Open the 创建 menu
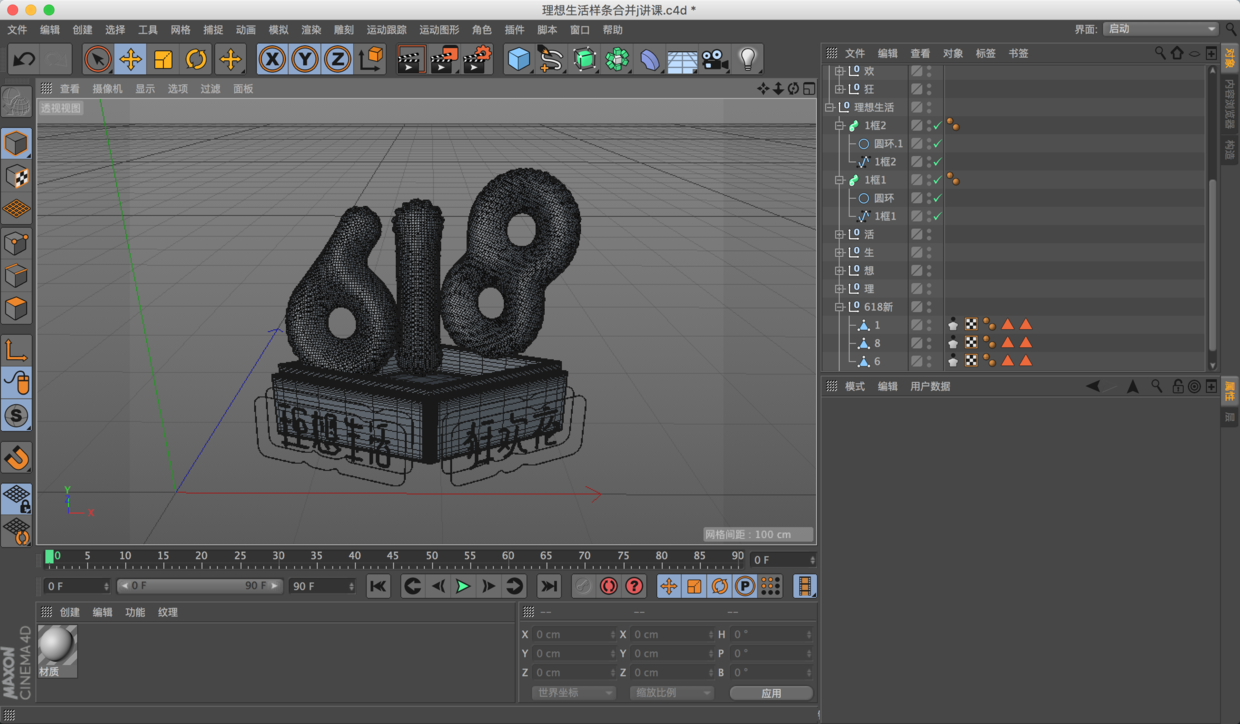 pos(82,30)
